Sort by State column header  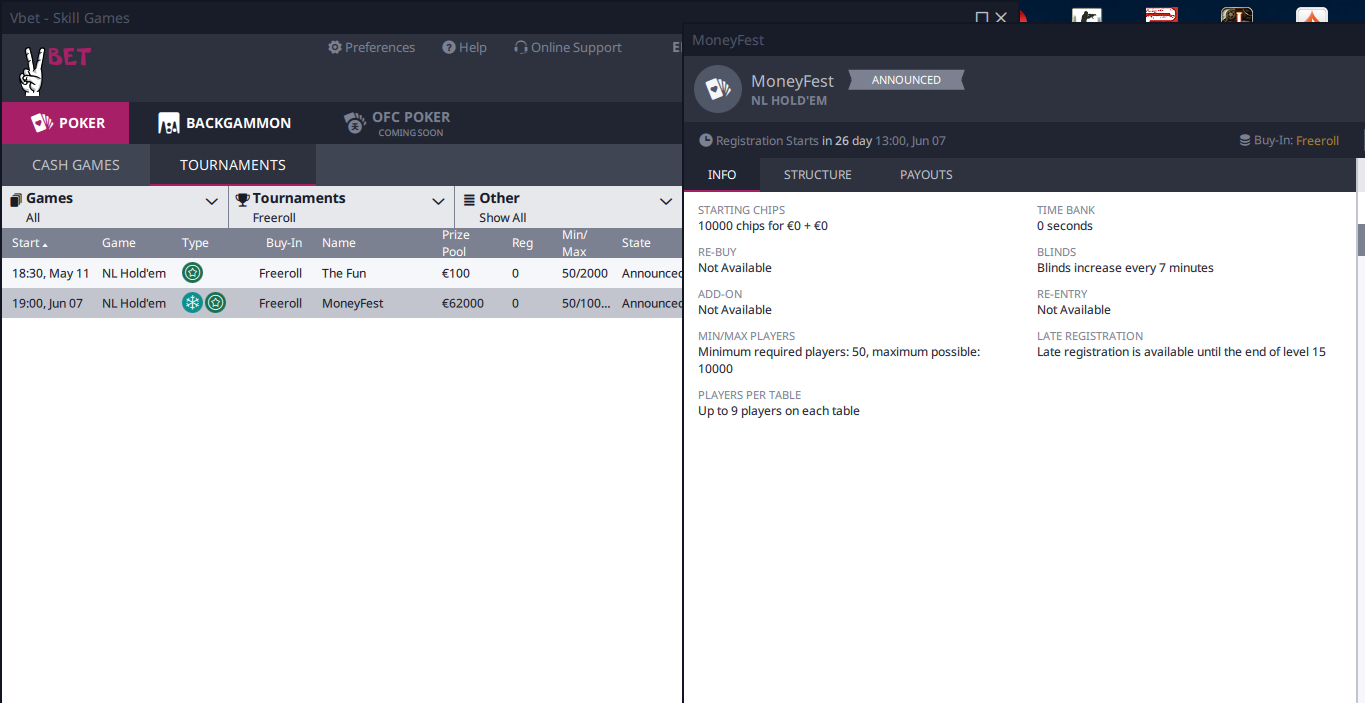[636, 243]
